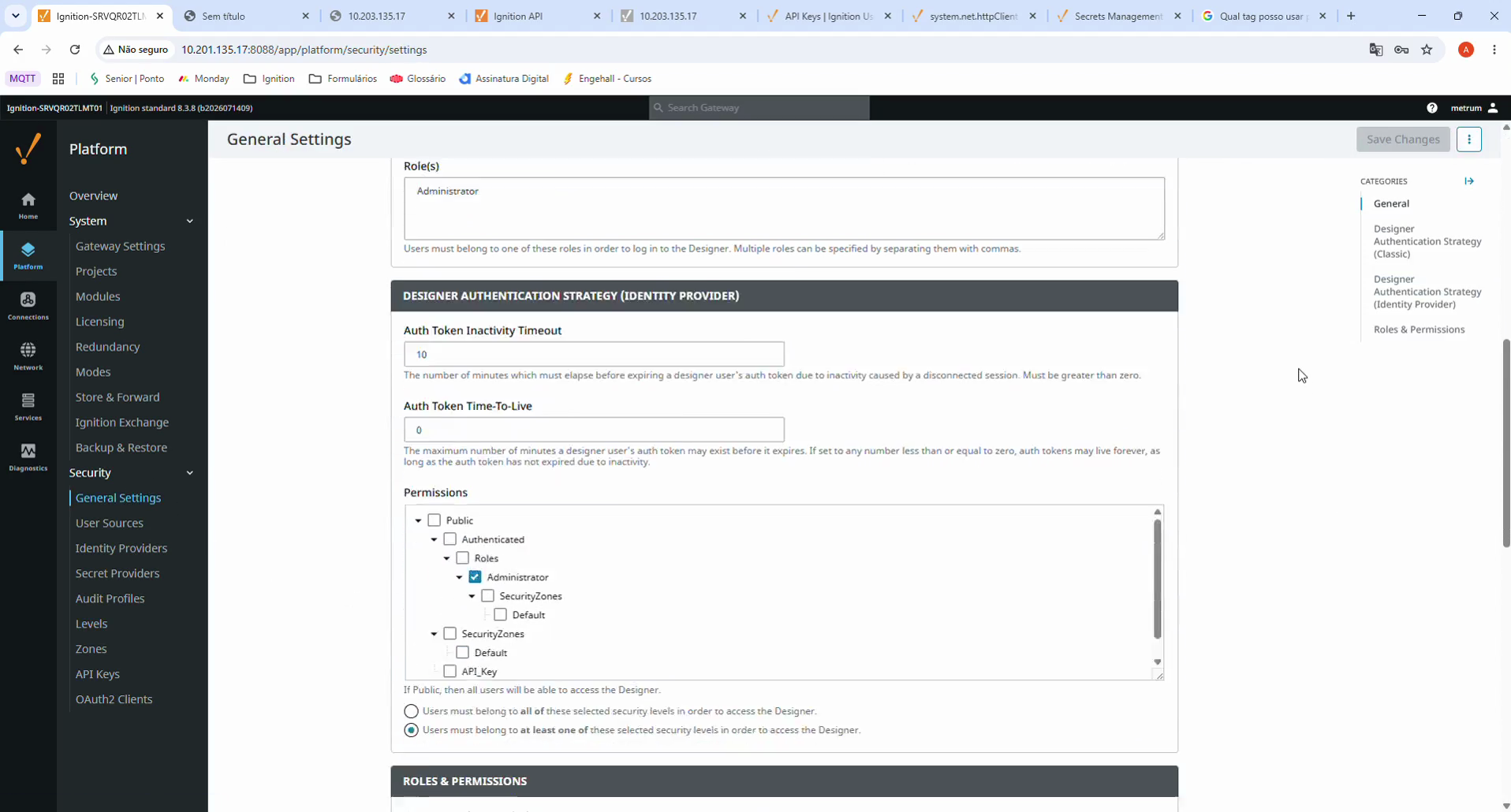The image size is (1511, 812).
Task: Focus the Auth Token Time-To-Live field
Action: pyautogui.click(x=594, y=430)
